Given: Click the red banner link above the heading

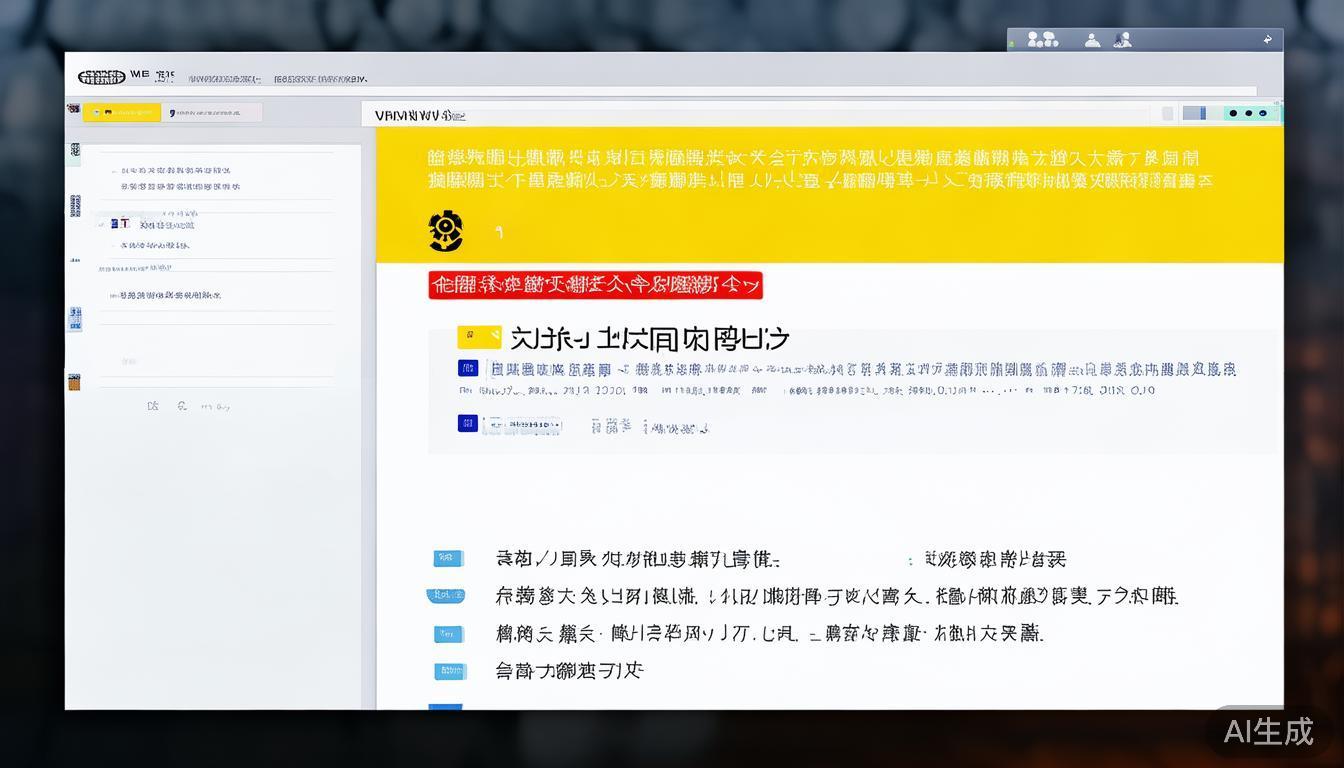Looking at the screenshot, I should click(x=595, y=285).
